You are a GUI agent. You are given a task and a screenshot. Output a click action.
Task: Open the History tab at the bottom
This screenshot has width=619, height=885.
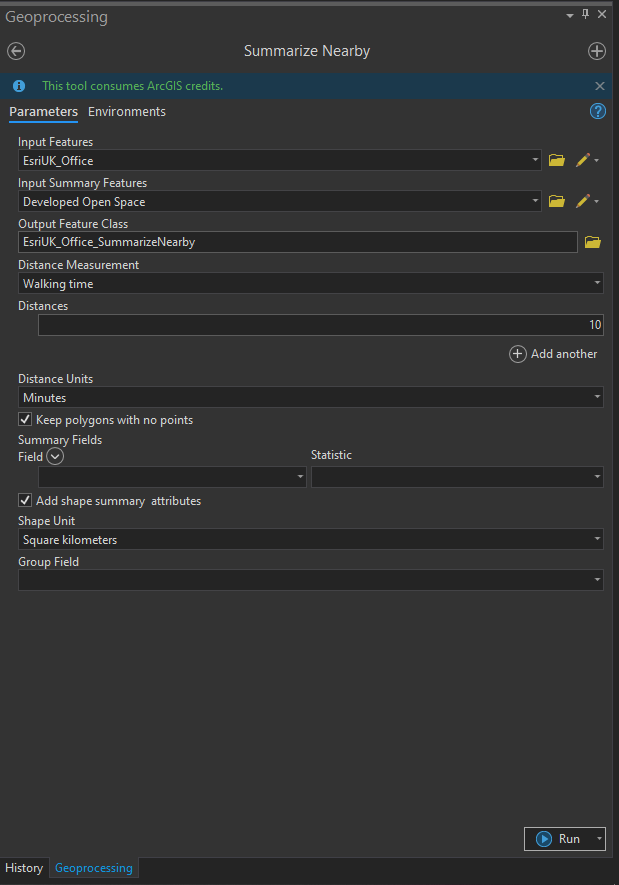pos(24,868)
